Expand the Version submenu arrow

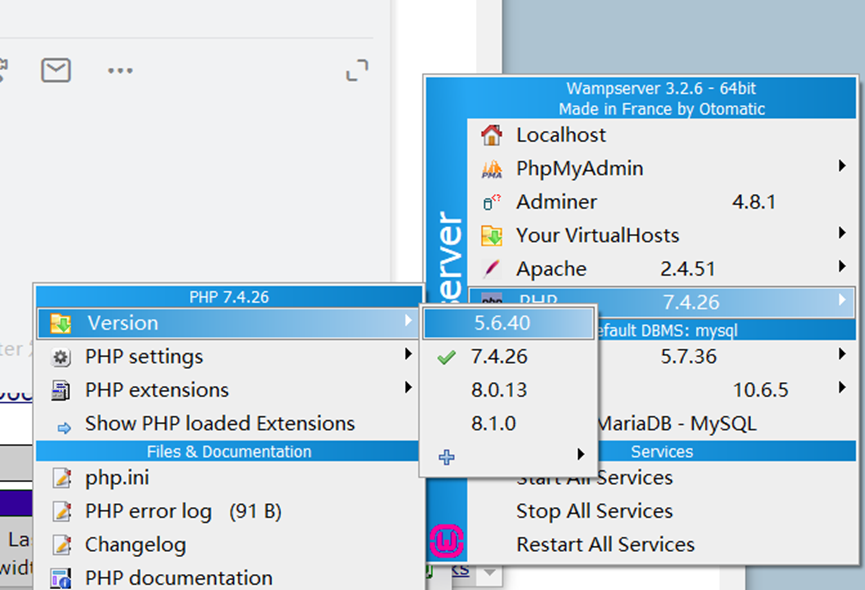(408, 320)
